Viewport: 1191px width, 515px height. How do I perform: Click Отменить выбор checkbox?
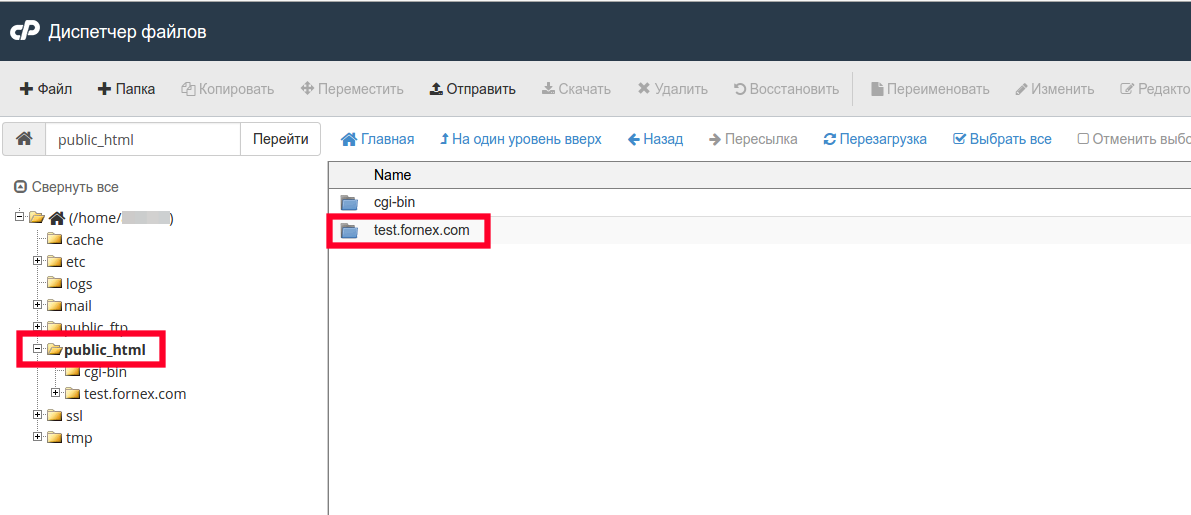tap(1083, 139)
